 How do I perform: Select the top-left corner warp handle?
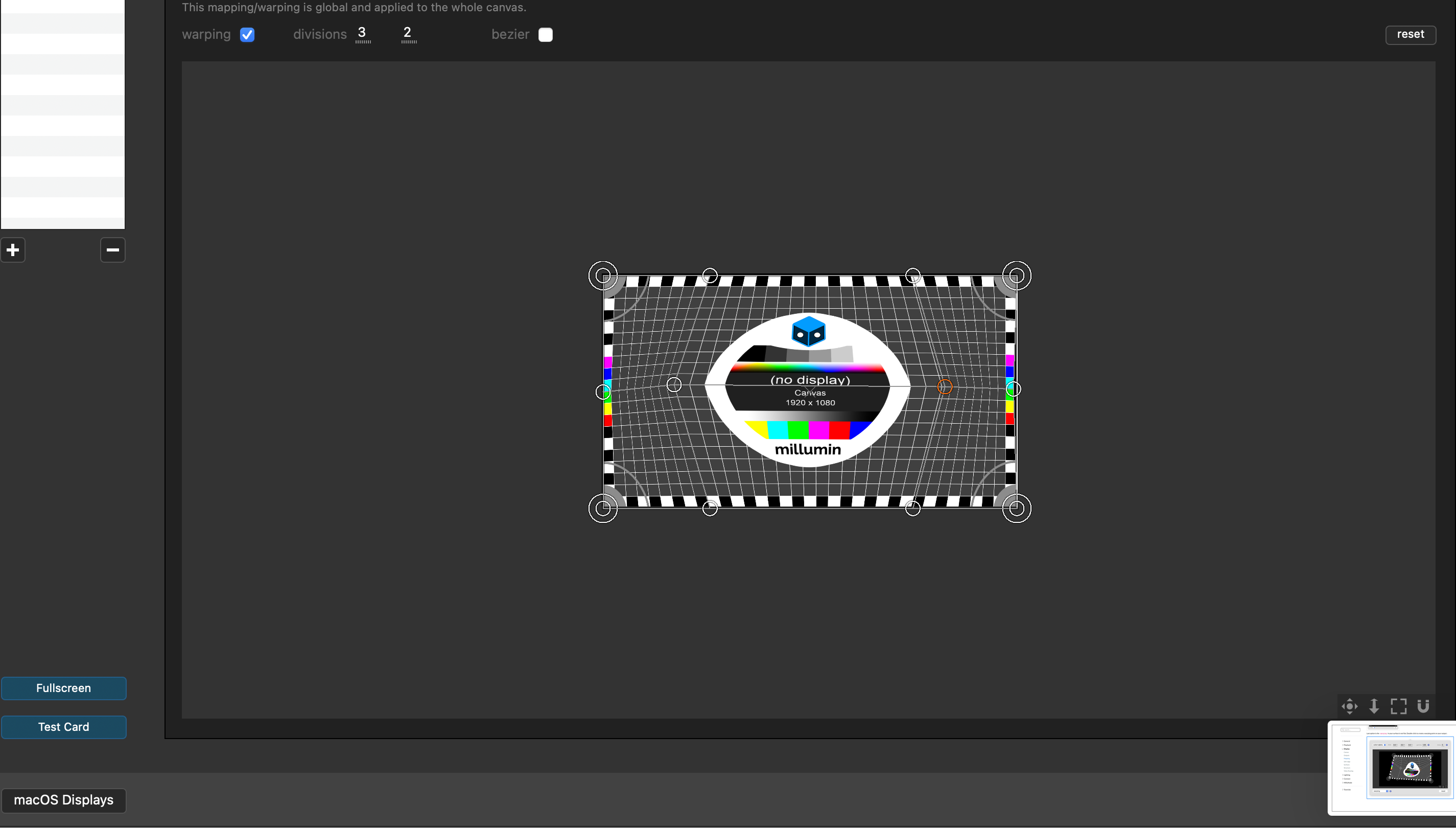point(603,276)
